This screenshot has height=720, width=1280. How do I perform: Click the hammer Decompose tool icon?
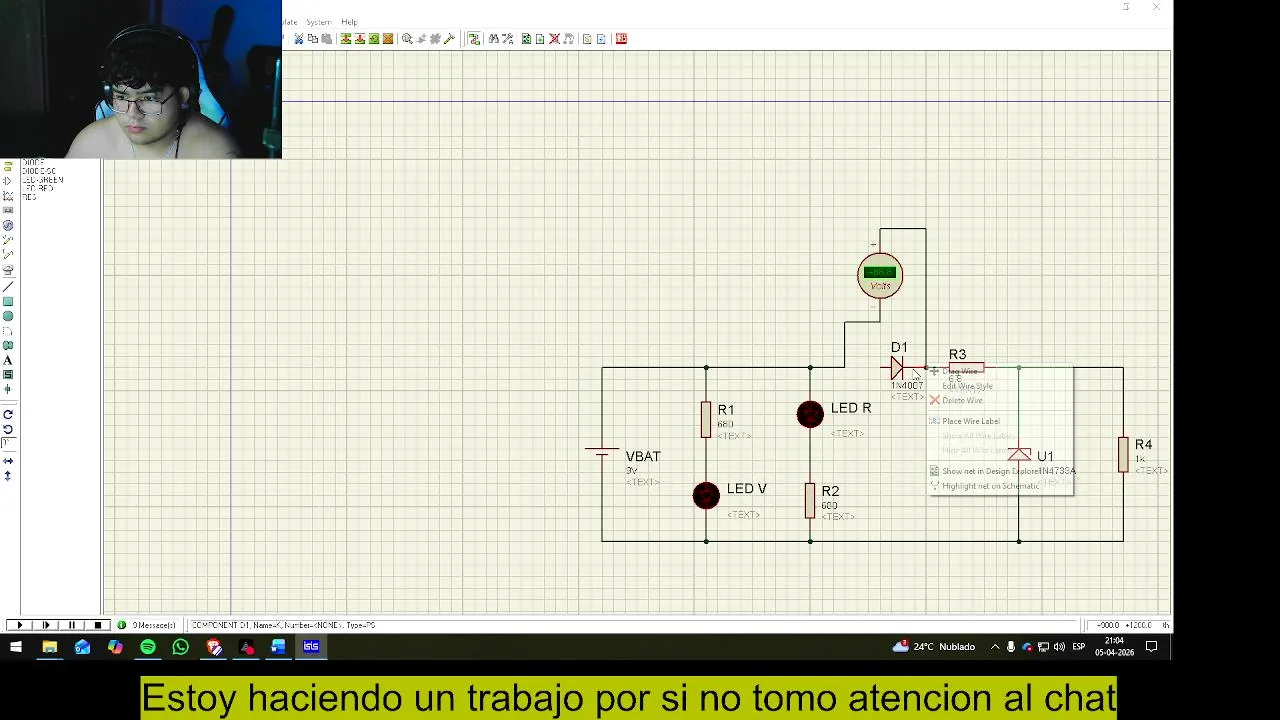(x=449, y=39)
